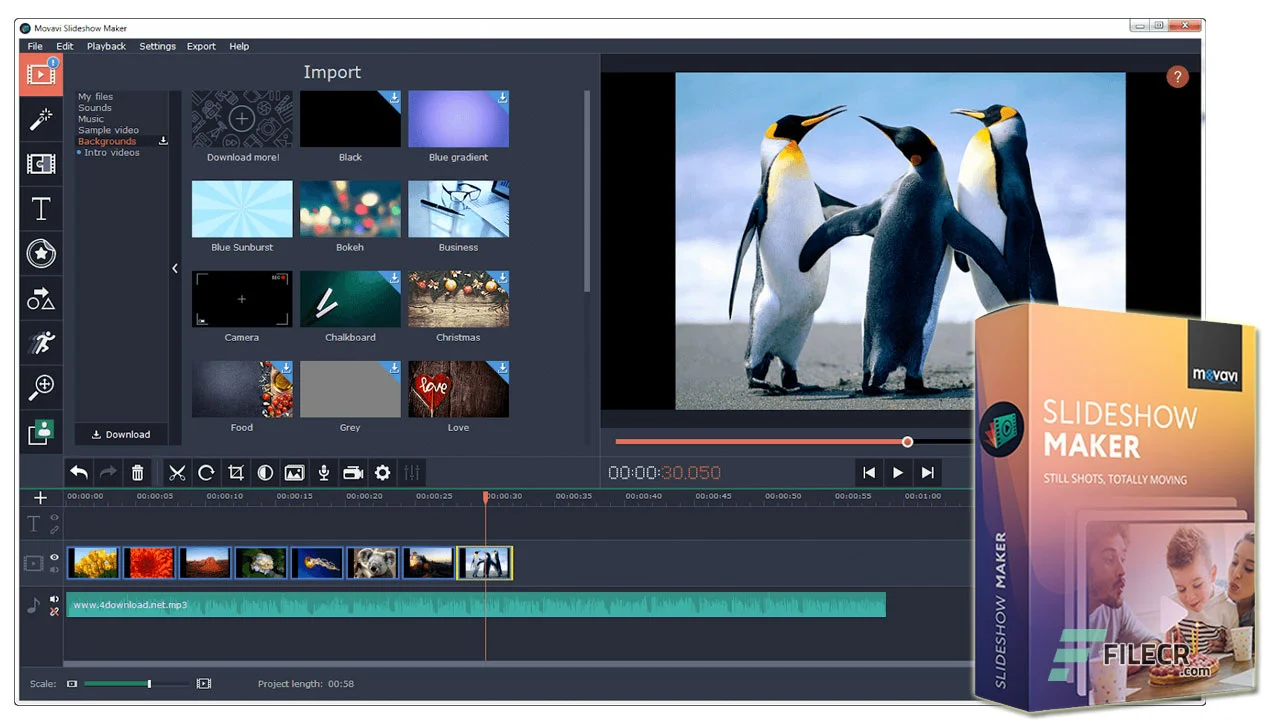Open the Playback menu
Image resolution: width=1280 pixels, height=720 pixels.
coord(106,46)
